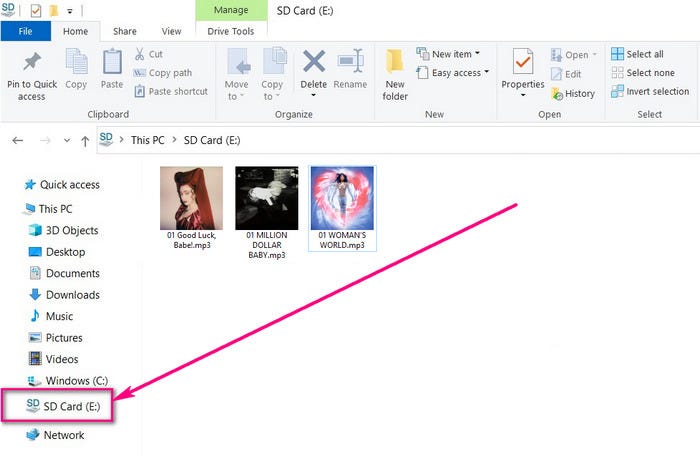Click the red X Delete icon

pos(314,61)
